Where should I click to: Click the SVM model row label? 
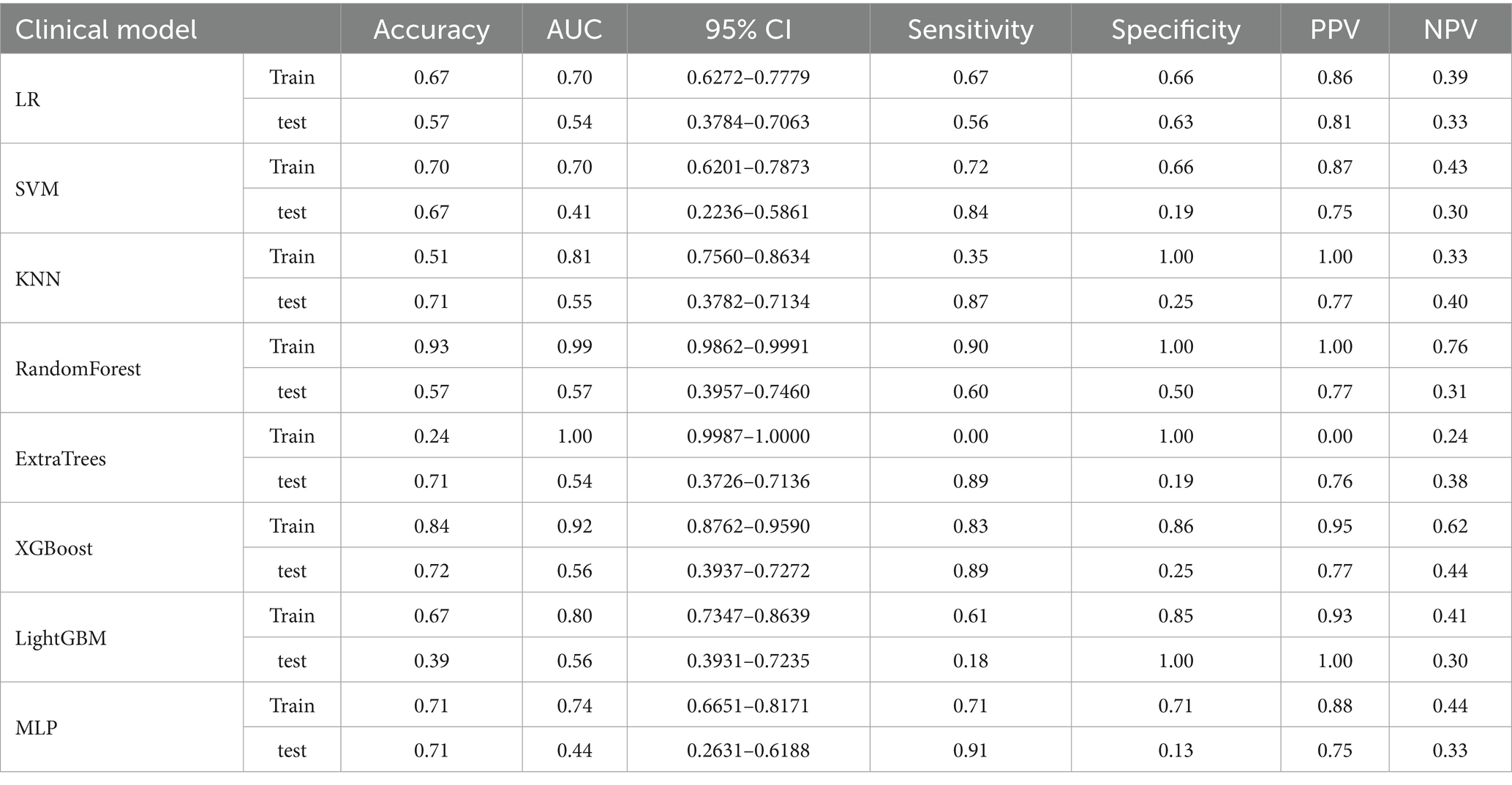[x=37, y=189]
